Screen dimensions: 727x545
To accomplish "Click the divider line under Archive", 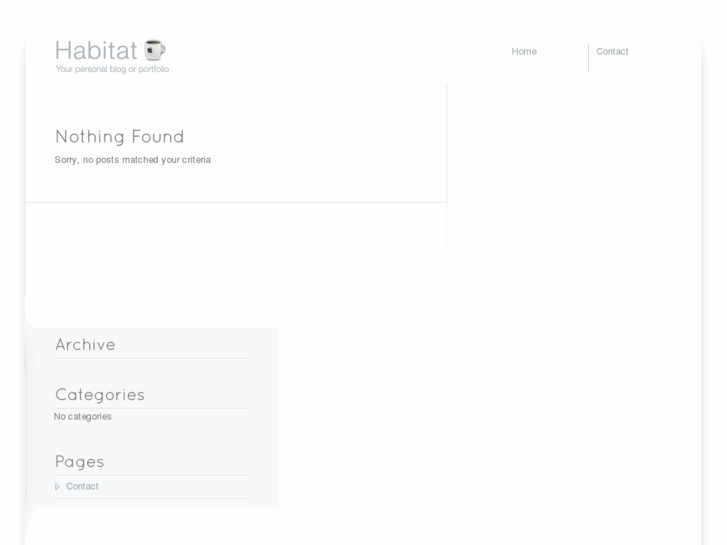I will coord(152,358).
